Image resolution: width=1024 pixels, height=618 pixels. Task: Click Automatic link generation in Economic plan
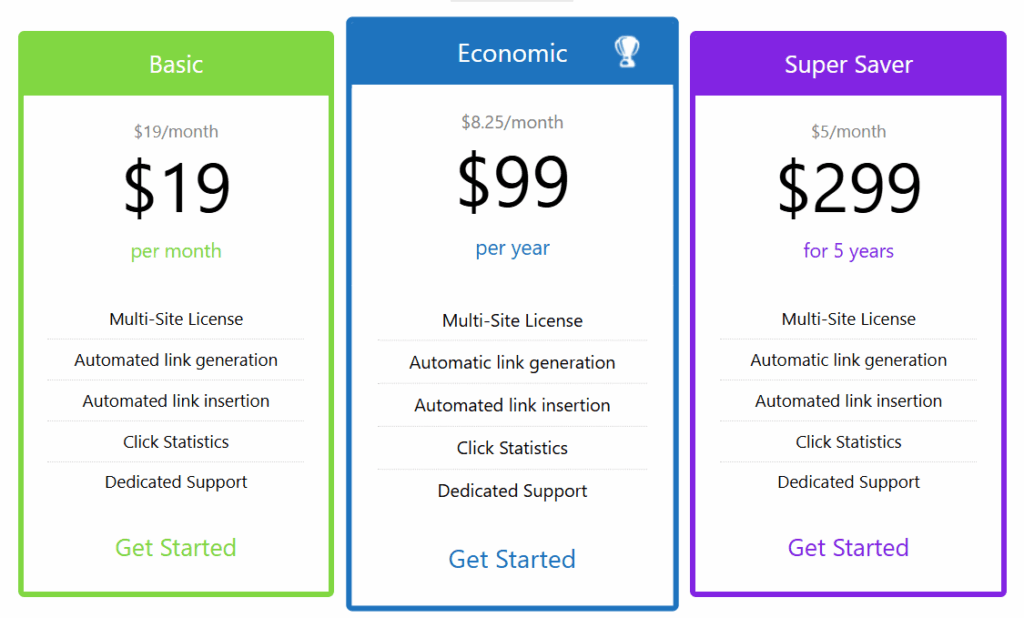pos(512,363)
